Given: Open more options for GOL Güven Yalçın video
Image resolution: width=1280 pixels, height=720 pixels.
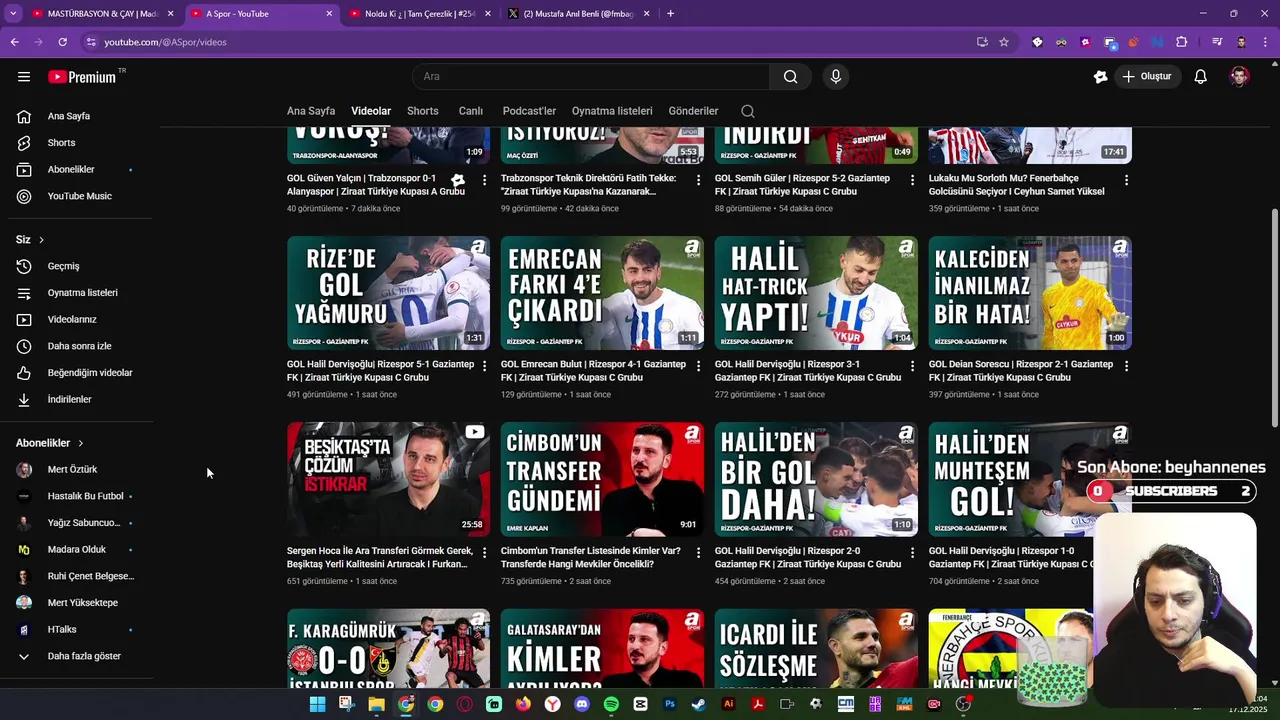Looking at the screenshot, I should 484,180.
